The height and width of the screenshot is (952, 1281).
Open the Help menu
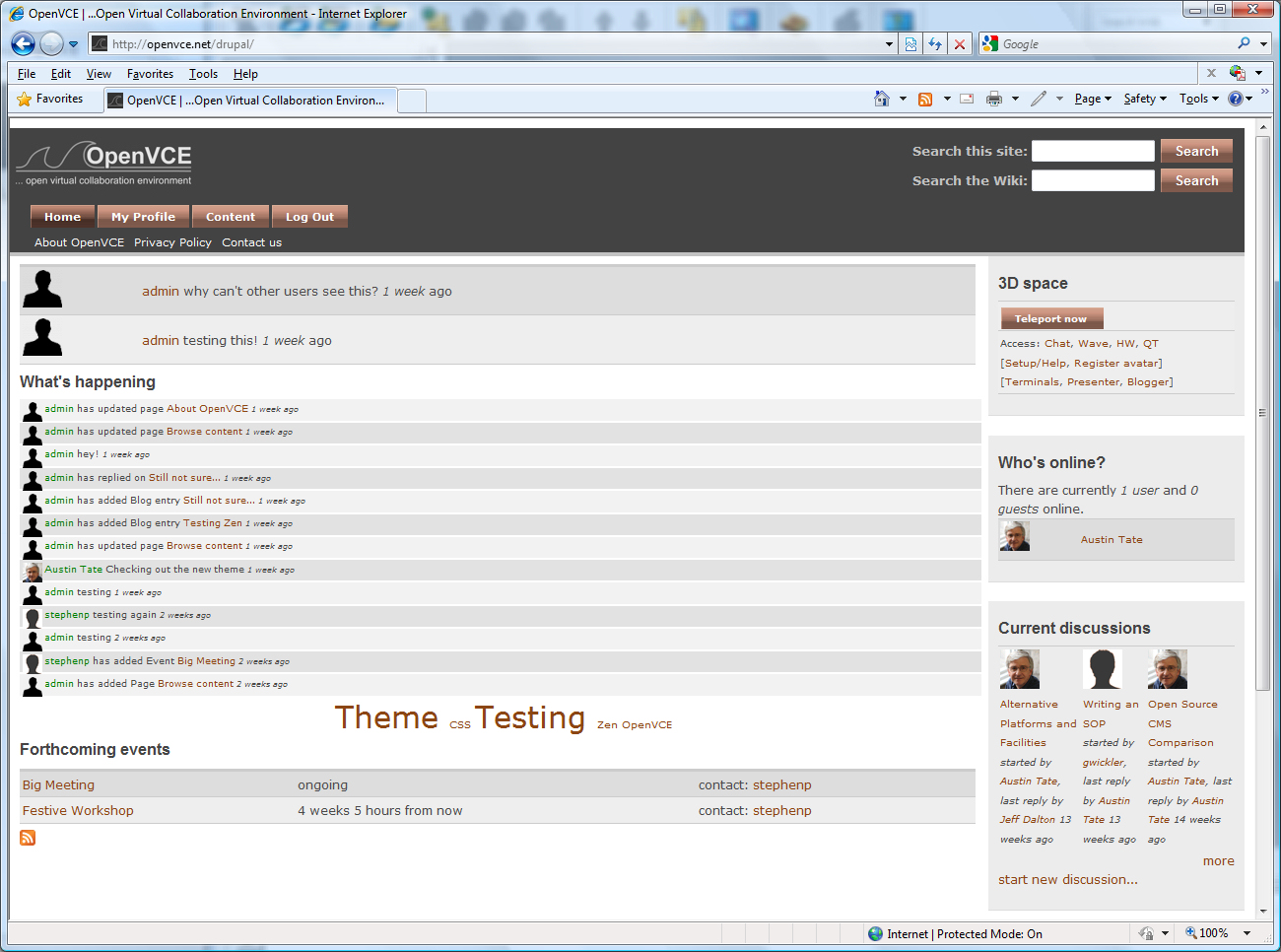coord(245,74)
